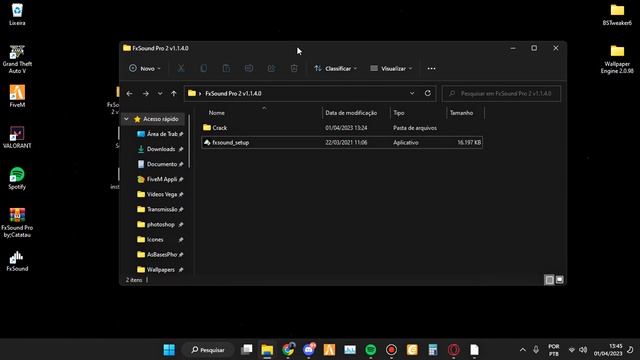Open Videos Vega folder in sidebar
The width and height of the screenshot is (640, 360).
(x=160, y=194)
